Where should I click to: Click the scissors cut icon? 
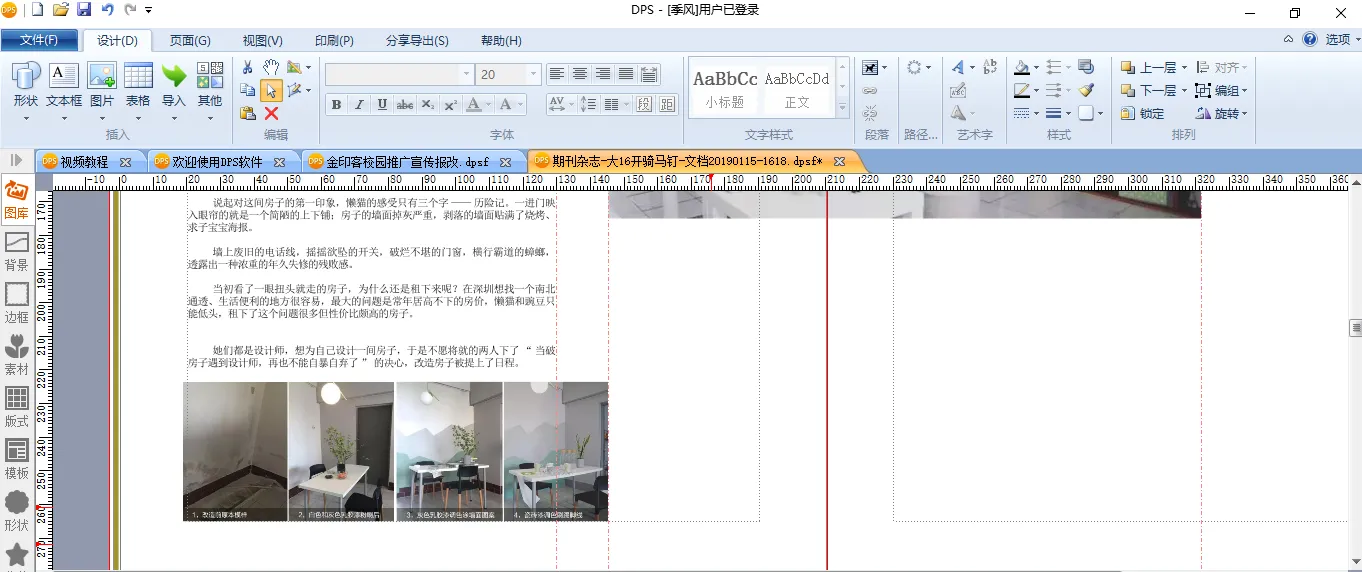[x=248, y=67]
